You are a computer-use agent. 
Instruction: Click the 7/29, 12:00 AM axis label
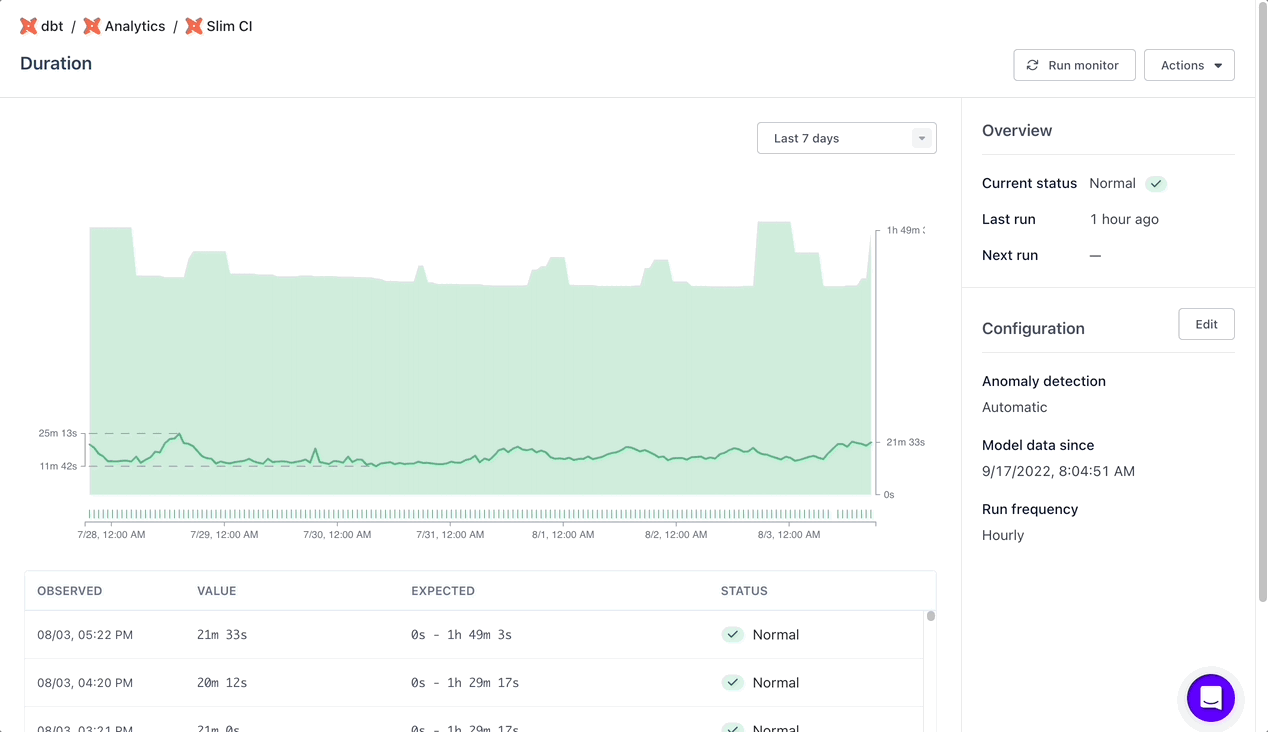point(224,535)
